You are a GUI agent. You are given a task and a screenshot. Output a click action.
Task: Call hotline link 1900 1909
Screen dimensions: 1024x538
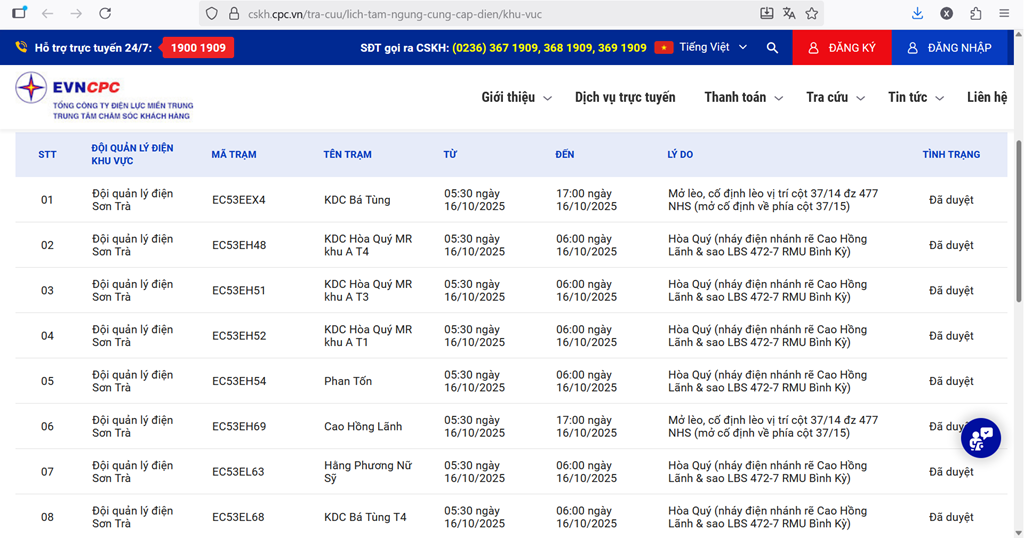coord(197,48)
